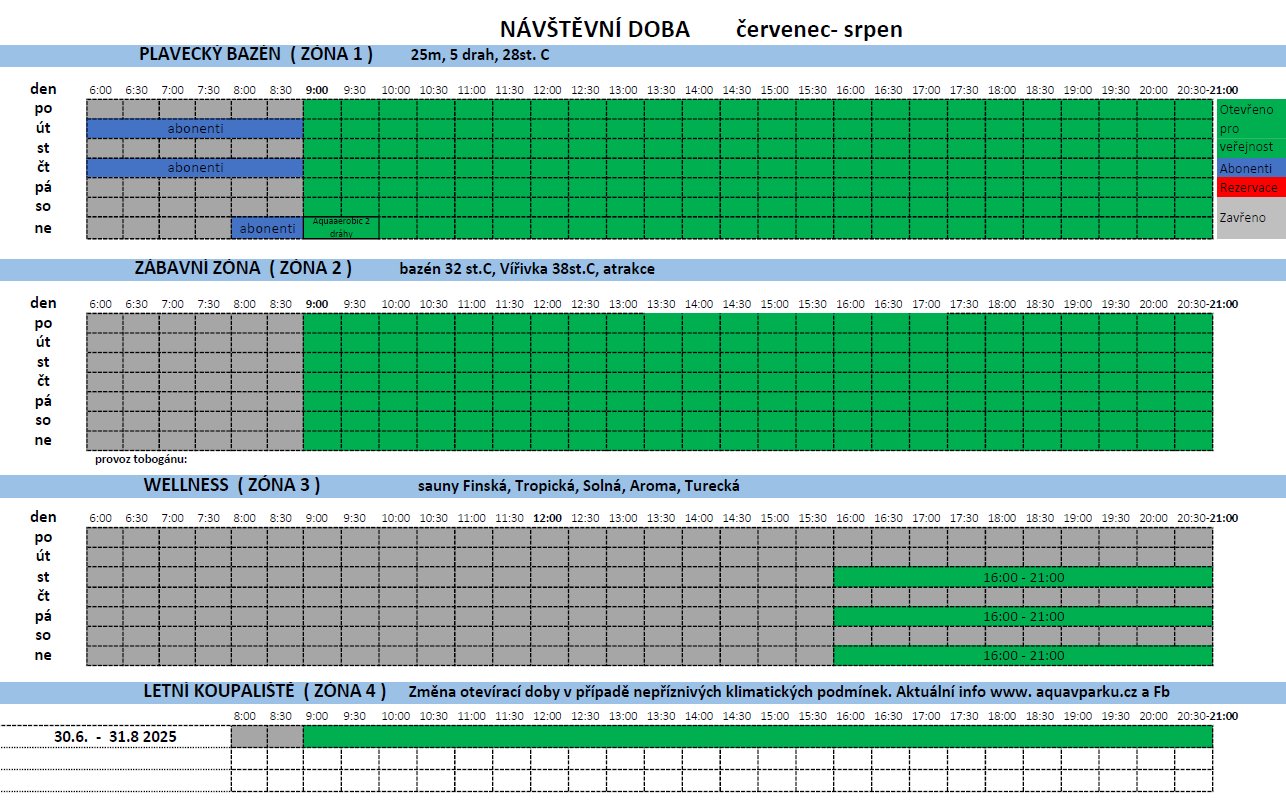This screenshot has height=808, width=1286.
Task: Select the Aquaaerobic 2 dráhy cell
Action: (341, 228)
